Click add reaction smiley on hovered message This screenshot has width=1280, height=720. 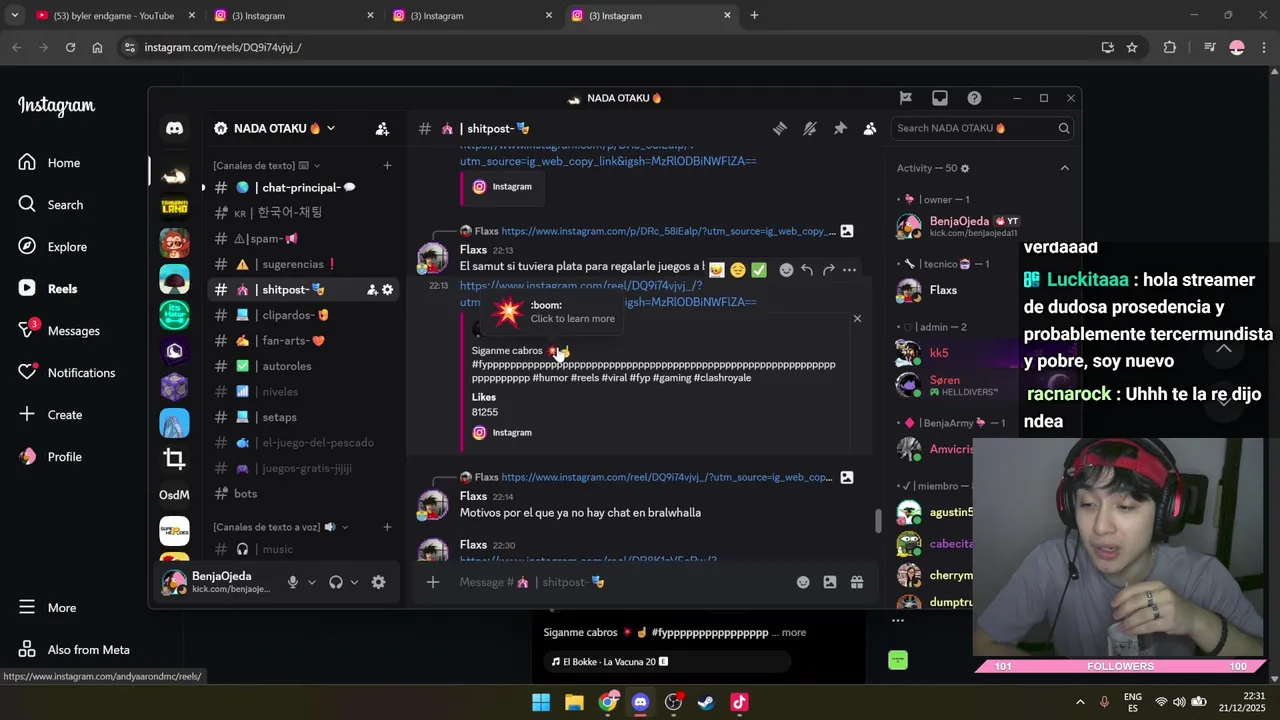tap(786, 270)
